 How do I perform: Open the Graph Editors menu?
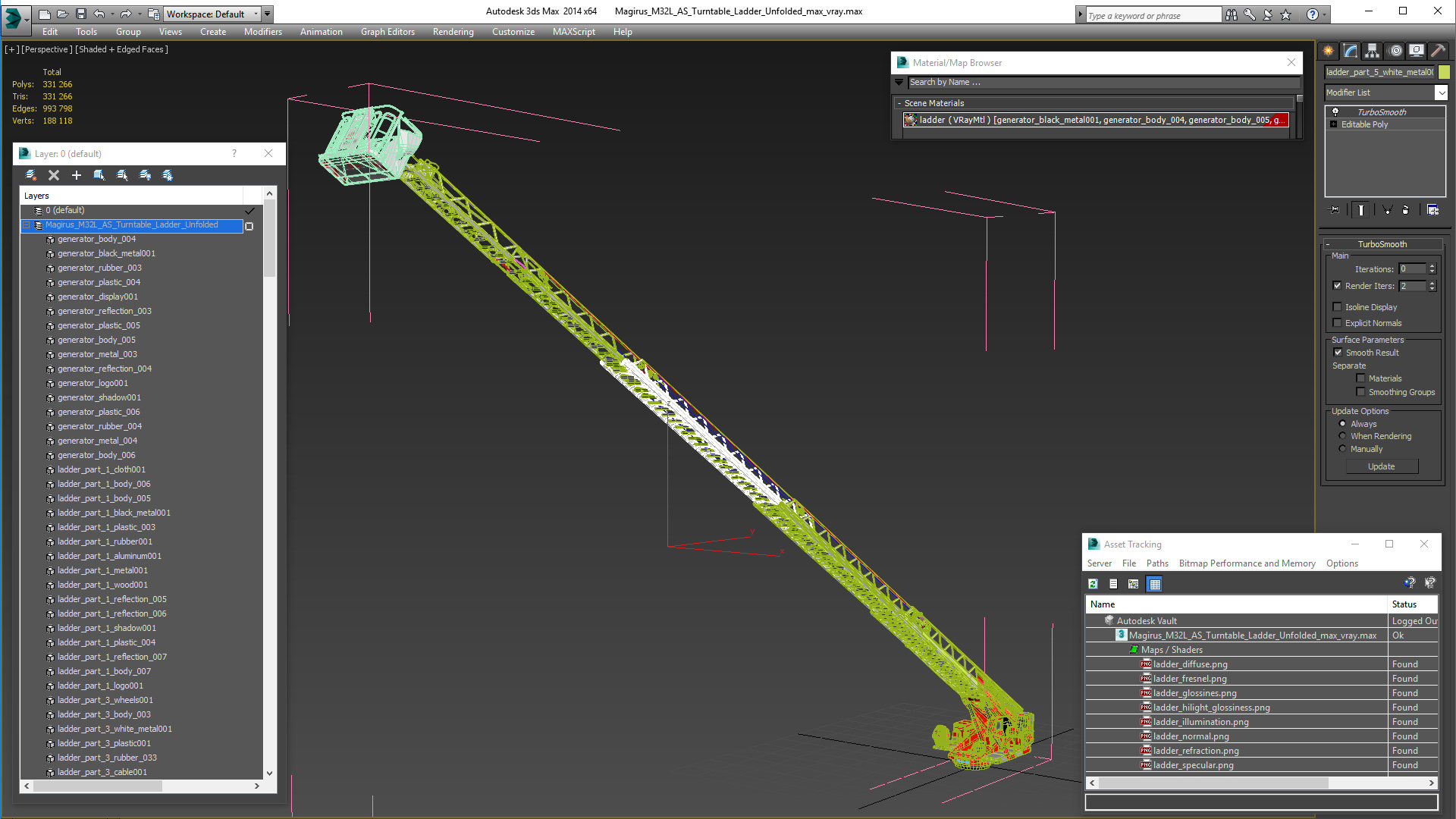388,32
